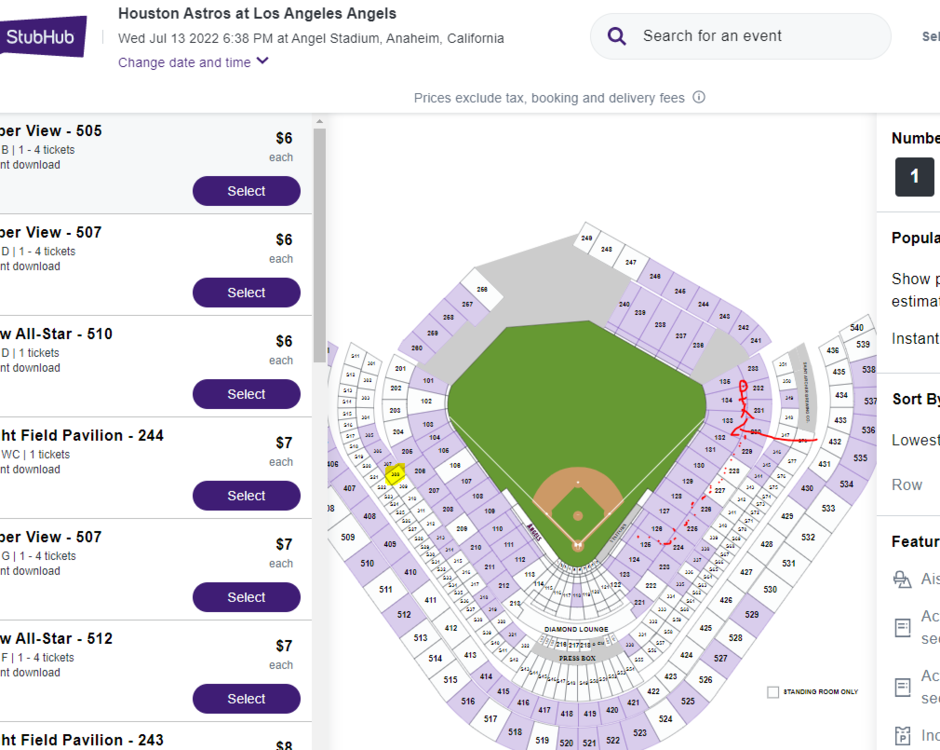Viewport: 940px width, 750px height.
Task: Toggle the Standing Room Only box
Action: (773, 692)
